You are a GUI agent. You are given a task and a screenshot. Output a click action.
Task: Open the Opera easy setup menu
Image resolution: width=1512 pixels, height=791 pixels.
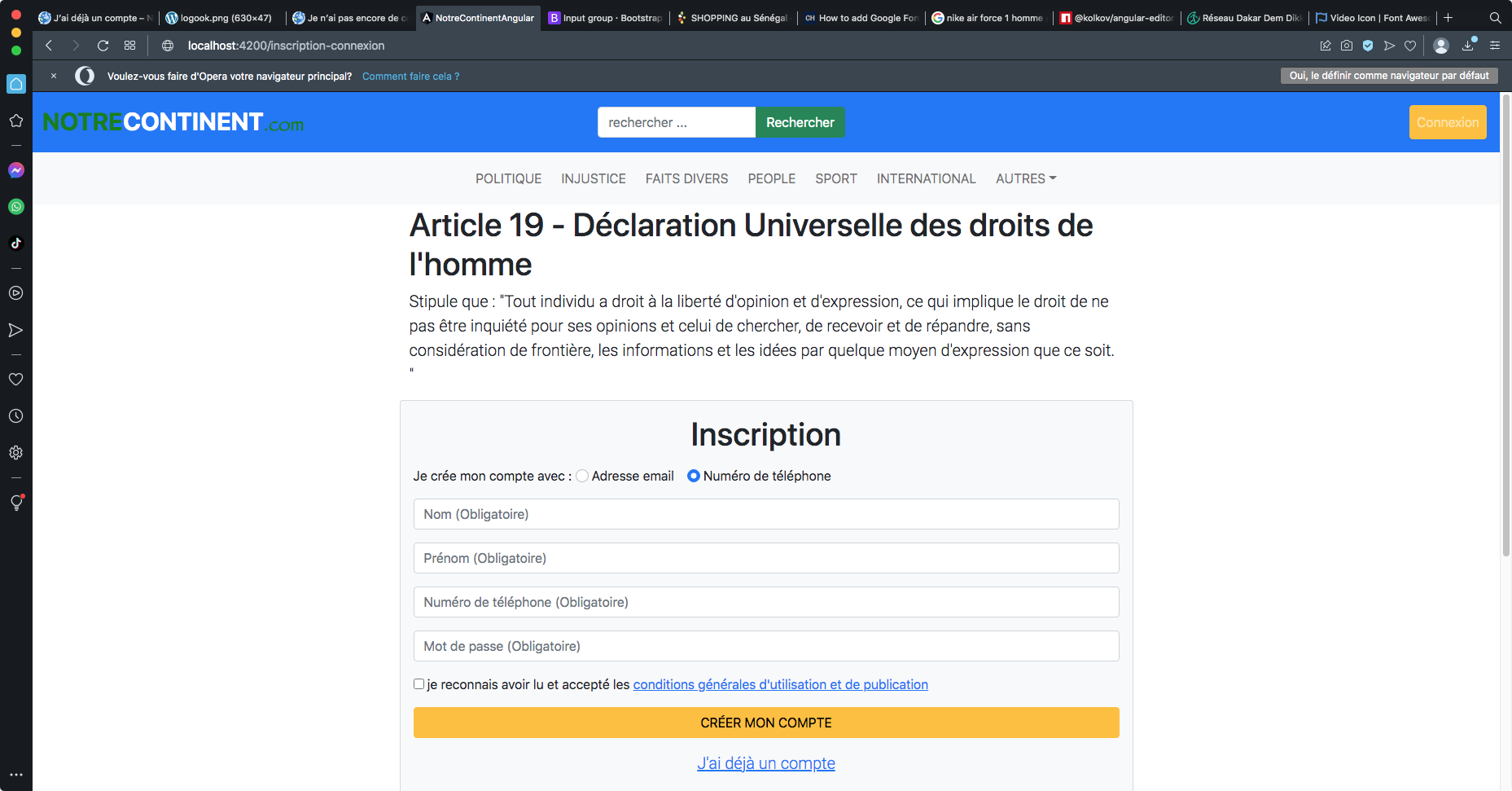(1495, 46)
